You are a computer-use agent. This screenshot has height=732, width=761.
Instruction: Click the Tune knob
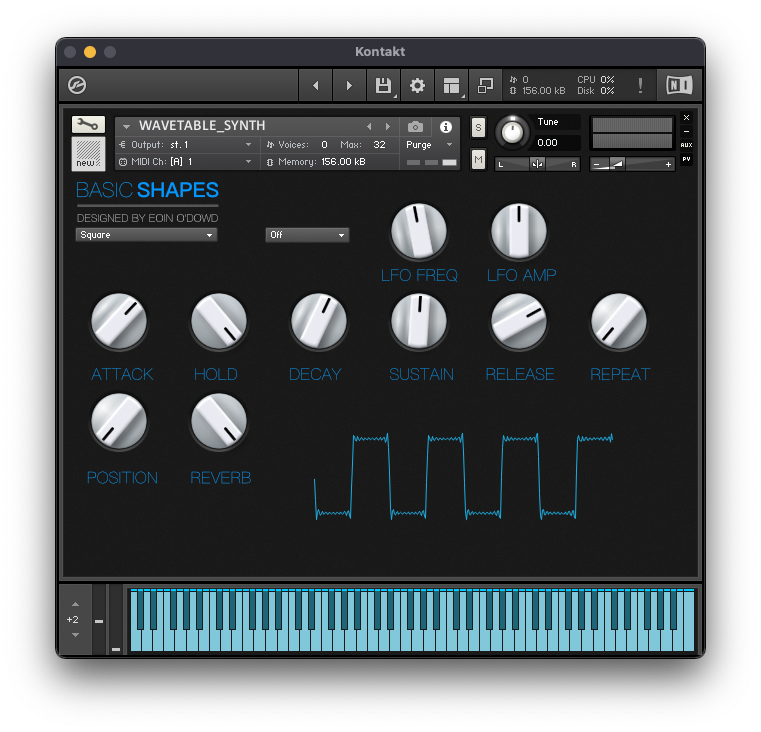click(x=512, y=132)
